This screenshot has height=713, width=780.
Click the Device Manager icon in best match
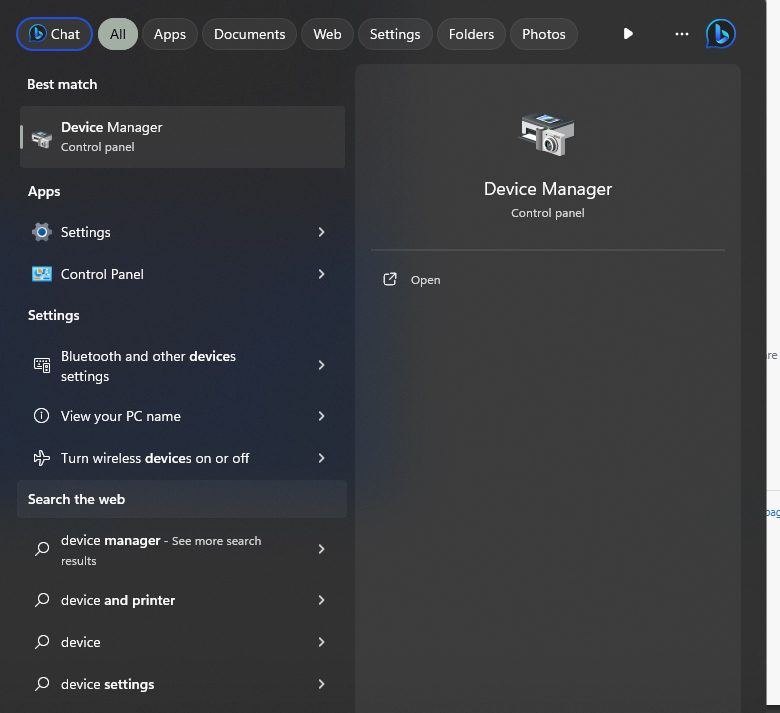pos(42,138)
